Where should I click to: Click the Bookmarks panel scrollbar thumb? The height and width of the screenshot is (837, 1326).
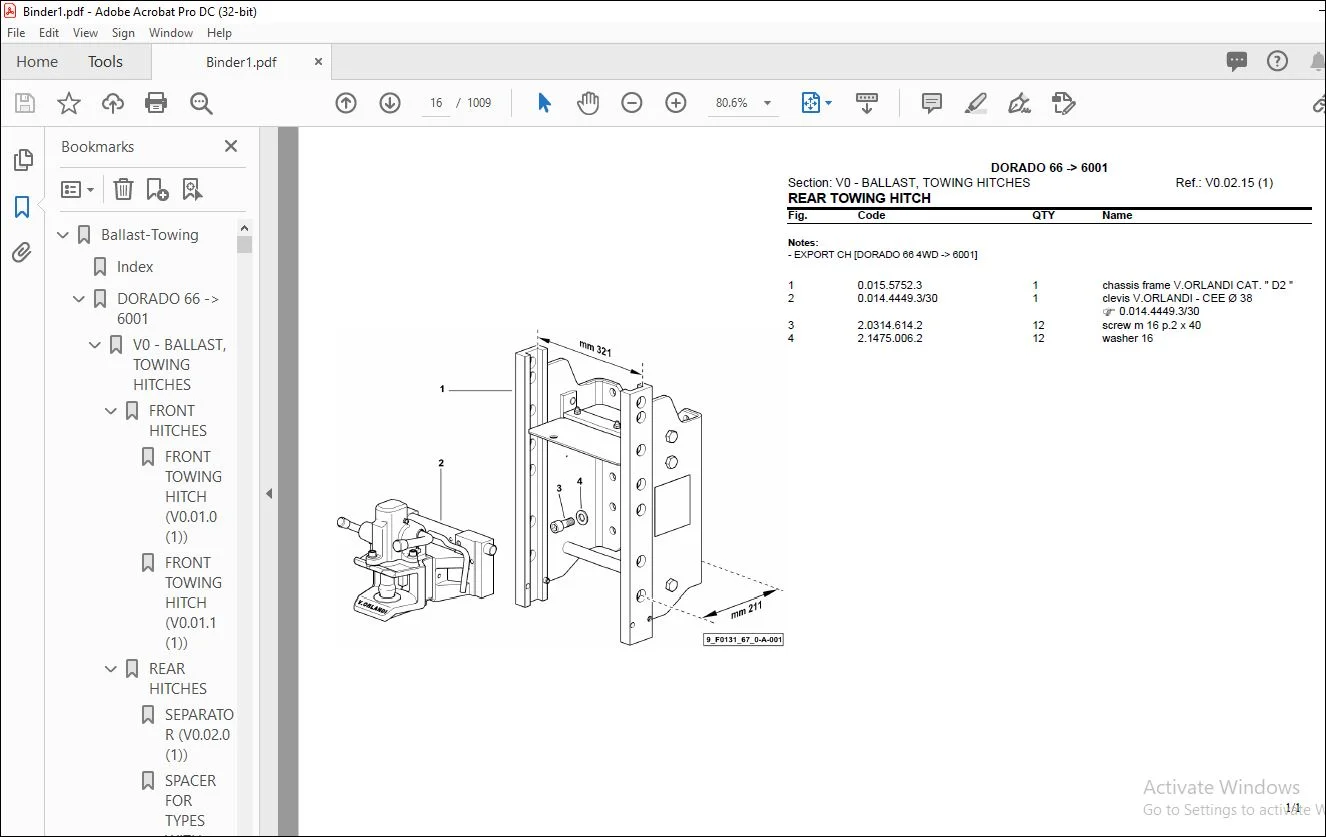point(244,244)
